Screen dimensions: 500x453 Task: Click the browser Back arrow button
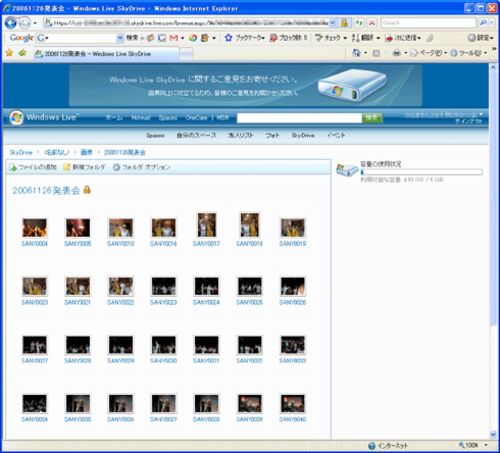point(11,23)
